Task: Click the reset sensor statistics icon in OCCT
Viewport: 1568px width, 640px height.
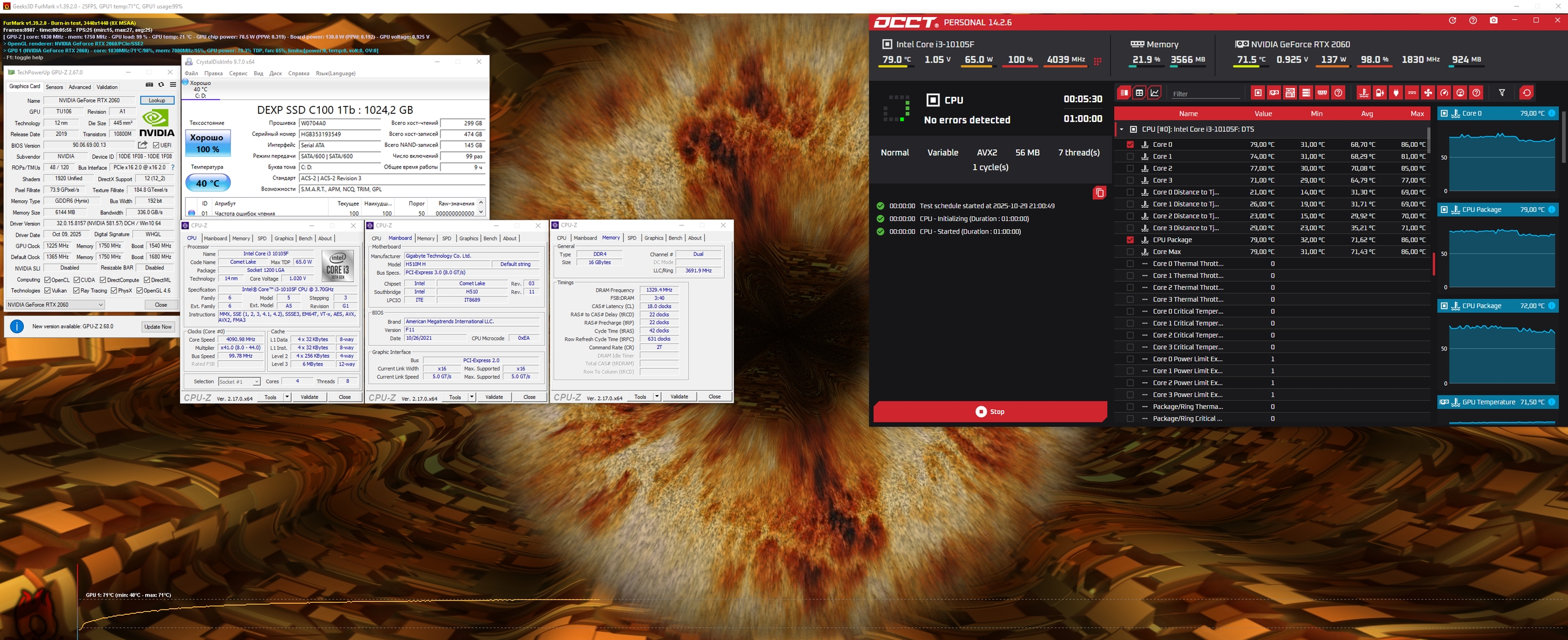Action: (x=1526, y=93)
